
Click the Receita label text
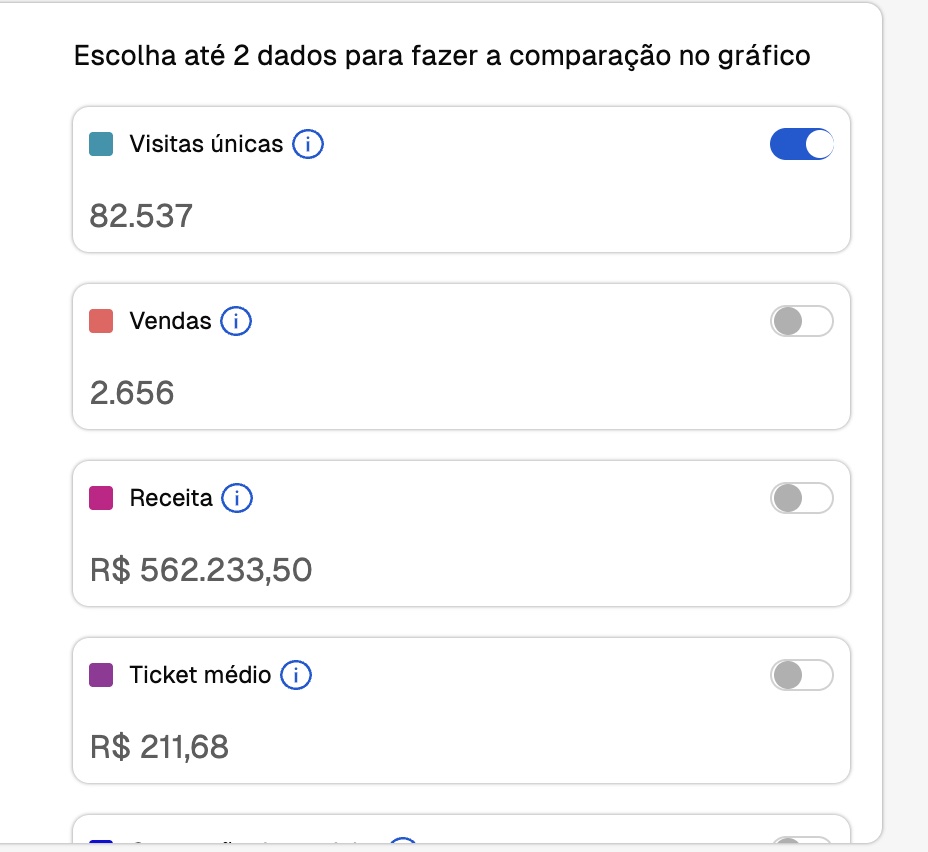pos(171,498)
